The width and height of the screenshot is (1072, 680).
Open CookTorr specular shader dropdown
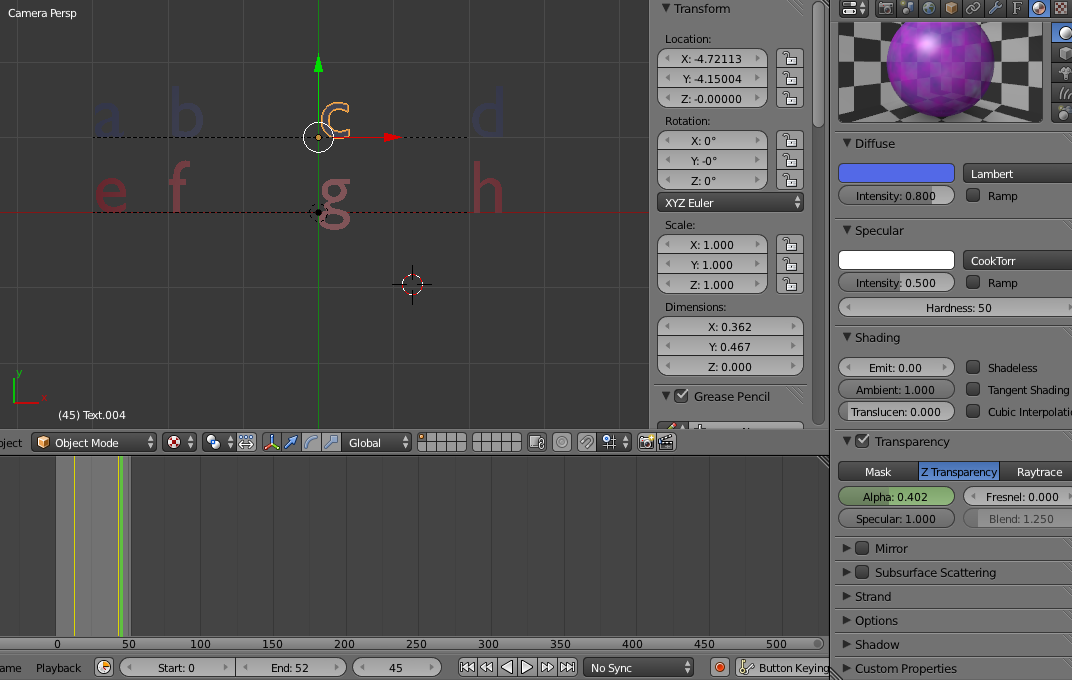tap(1017, 260)
